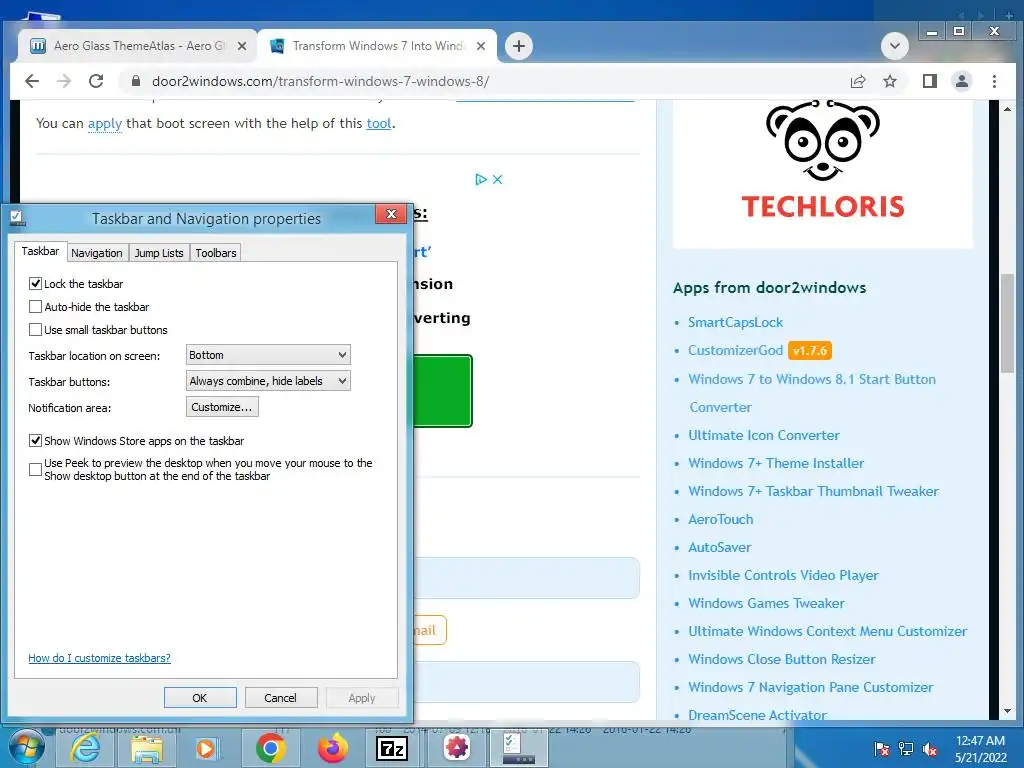Close the Transform Windows 7 tab
This screenshot has height=768, width=1024.
(x=481, y=46)
